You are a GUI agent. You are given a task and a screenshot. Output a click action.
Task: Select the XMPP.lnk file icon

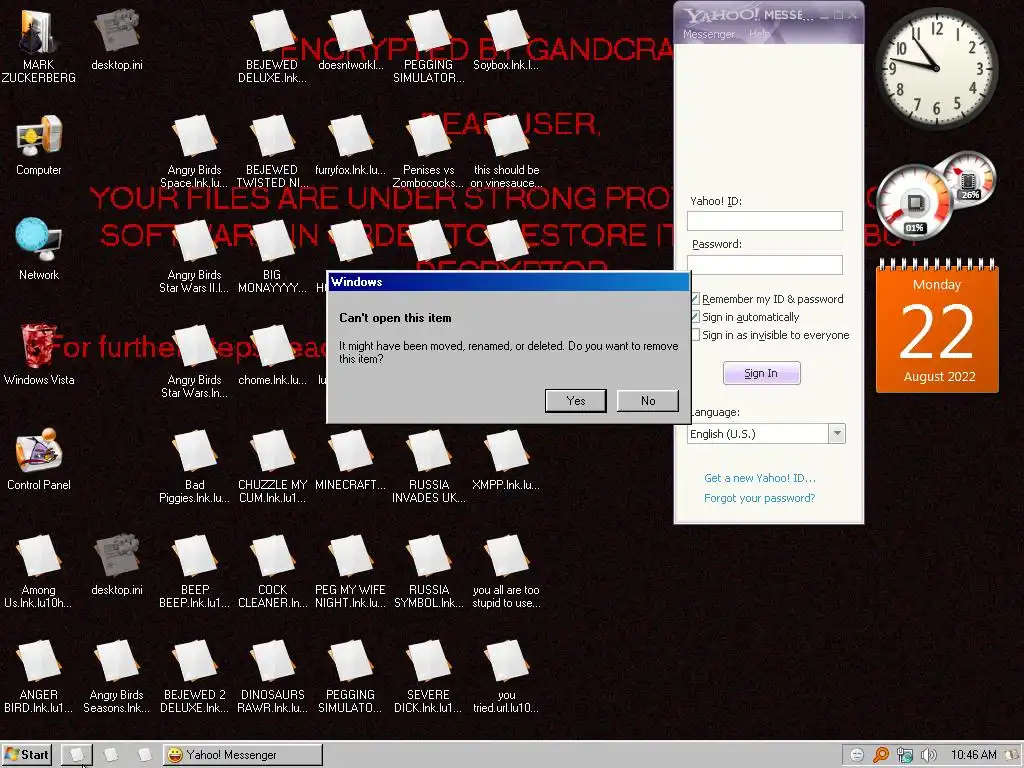506,460
